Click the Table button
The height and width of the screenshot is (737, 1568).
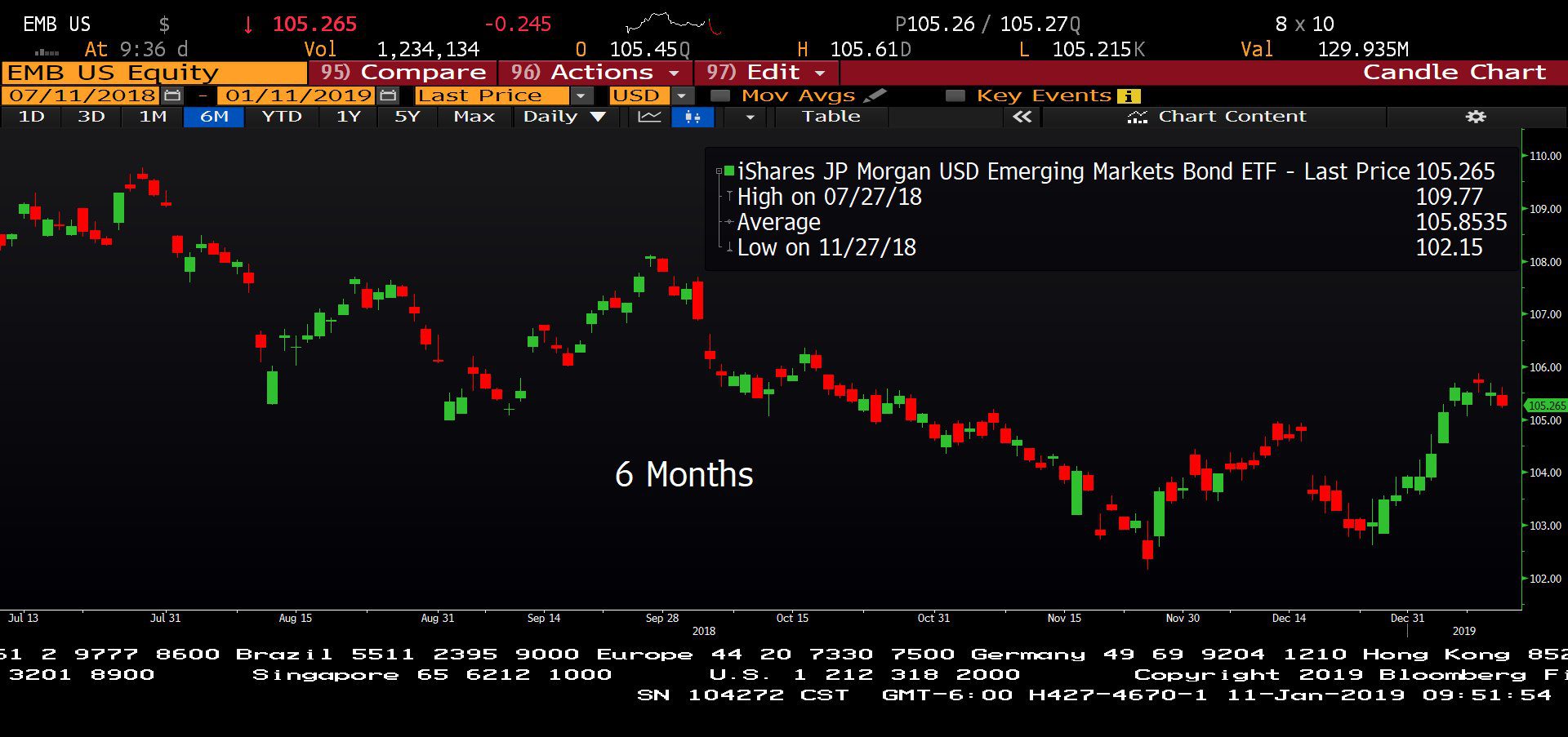click(x=831, y=117)
